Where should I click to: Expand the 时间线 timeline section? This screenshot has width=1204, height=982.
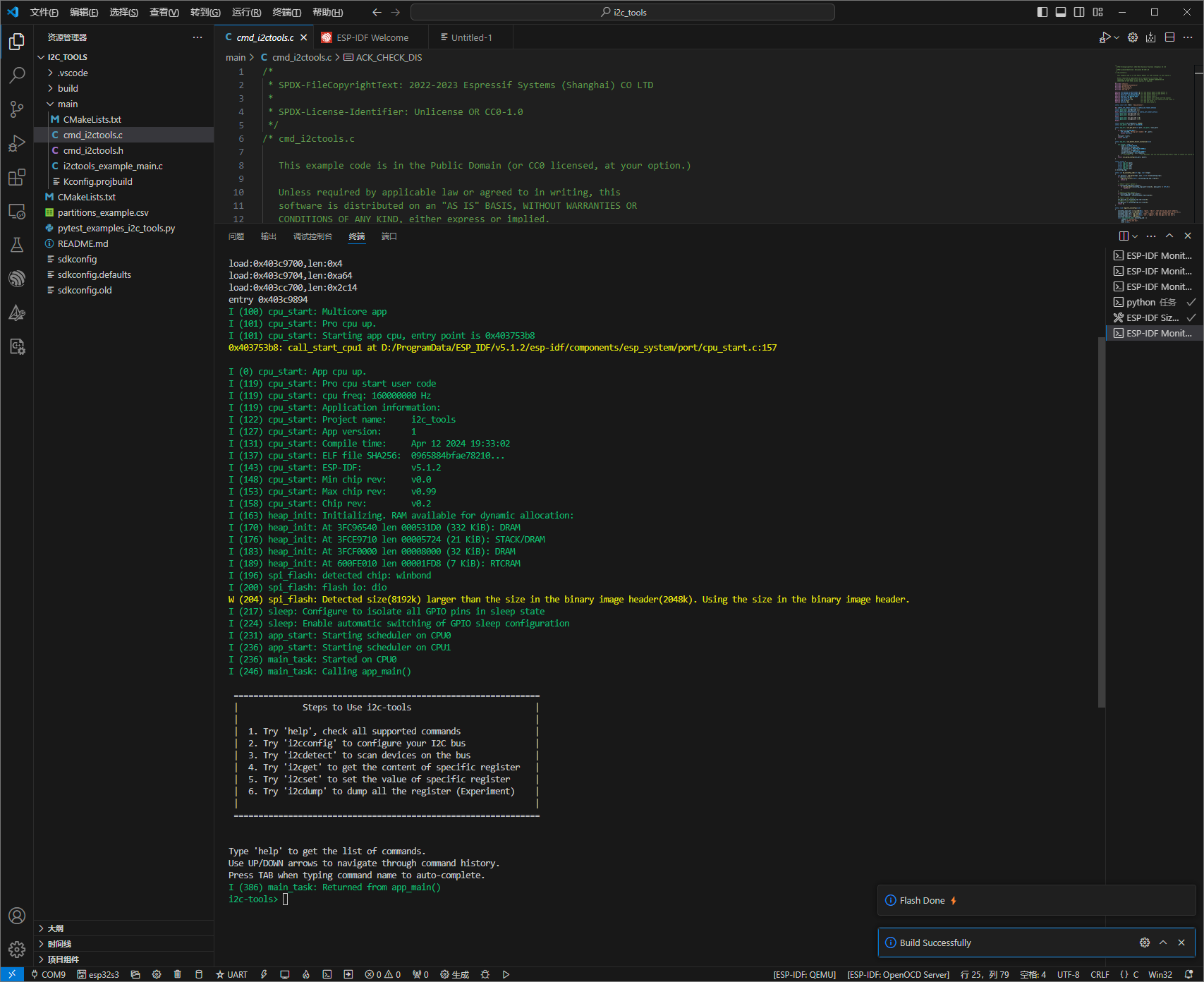pyautogui.click(x=123, y=944)
